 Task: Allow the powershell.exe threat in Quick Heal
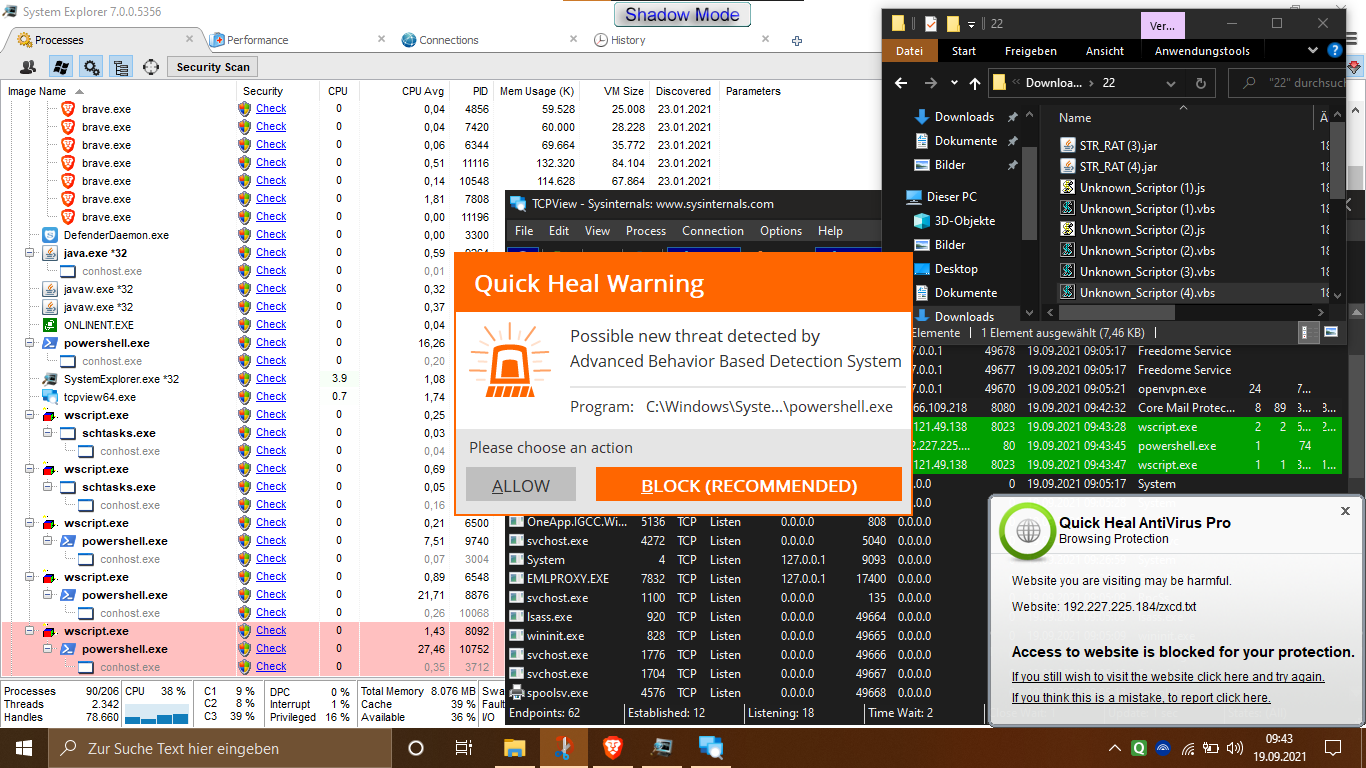(x=521, y=485)
